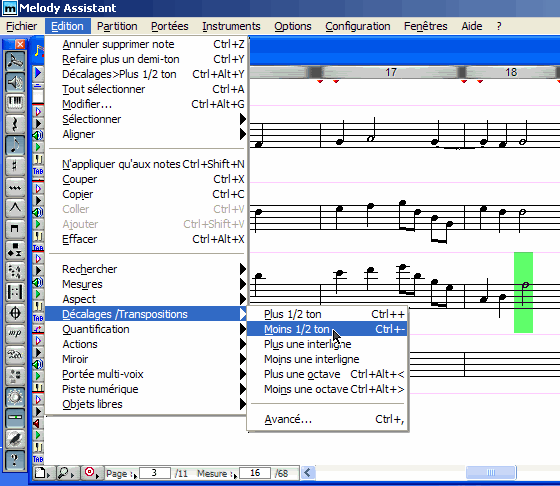This screenshot has height=486, width=560.
Task: Open the pedal markings palette icon
Action: (x=15, y=354)
